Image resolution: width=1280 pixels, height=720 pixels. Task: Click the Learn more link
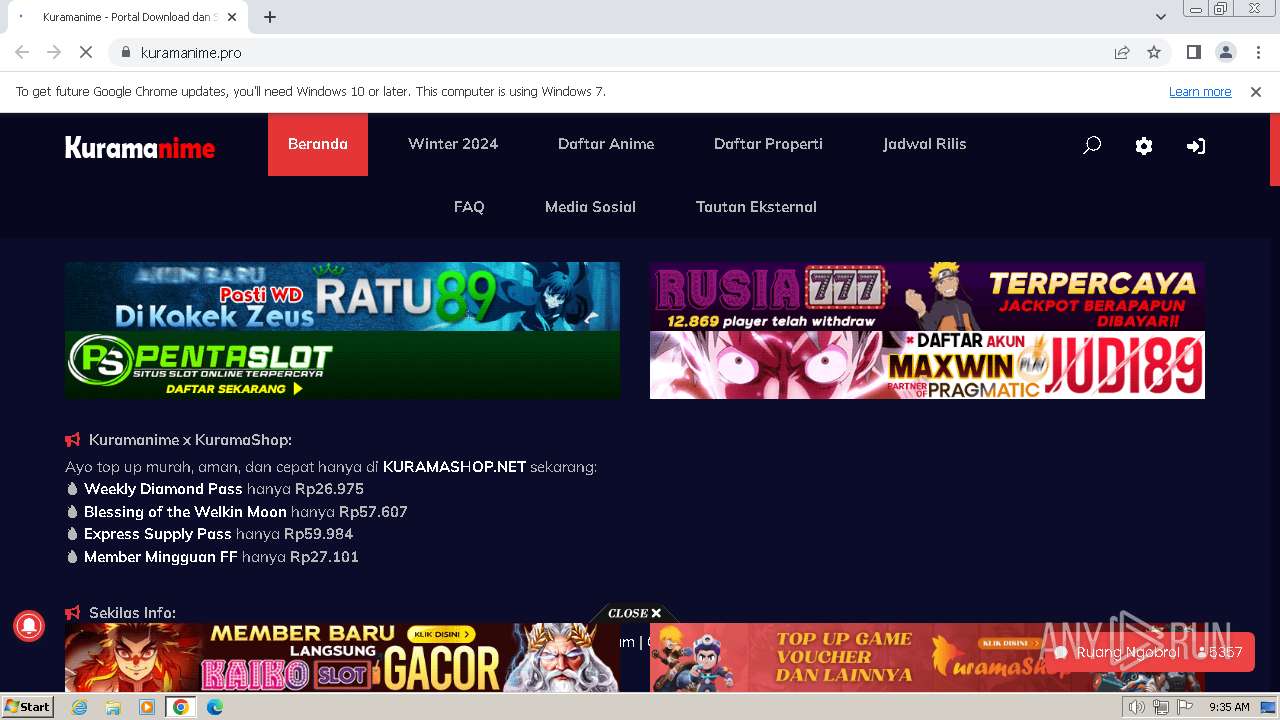[1200, 91]
